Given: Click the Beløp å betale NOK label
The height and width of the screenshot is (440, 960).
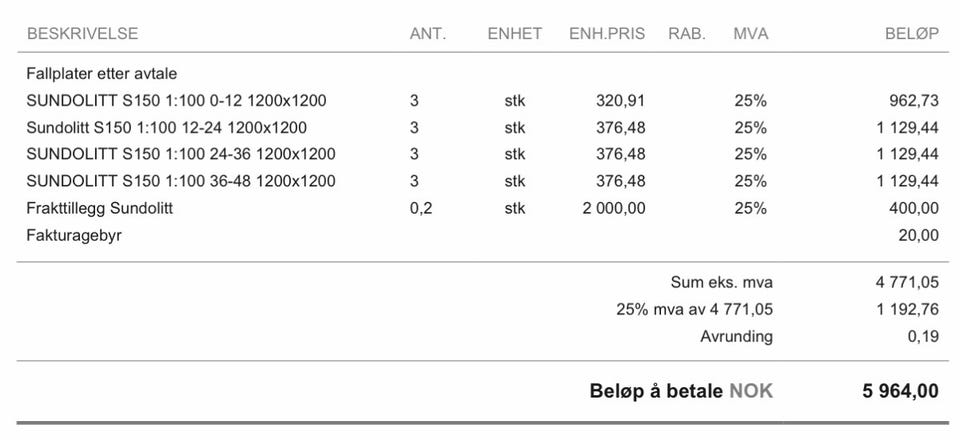Looking at the screenshot, I should point(681,391).
